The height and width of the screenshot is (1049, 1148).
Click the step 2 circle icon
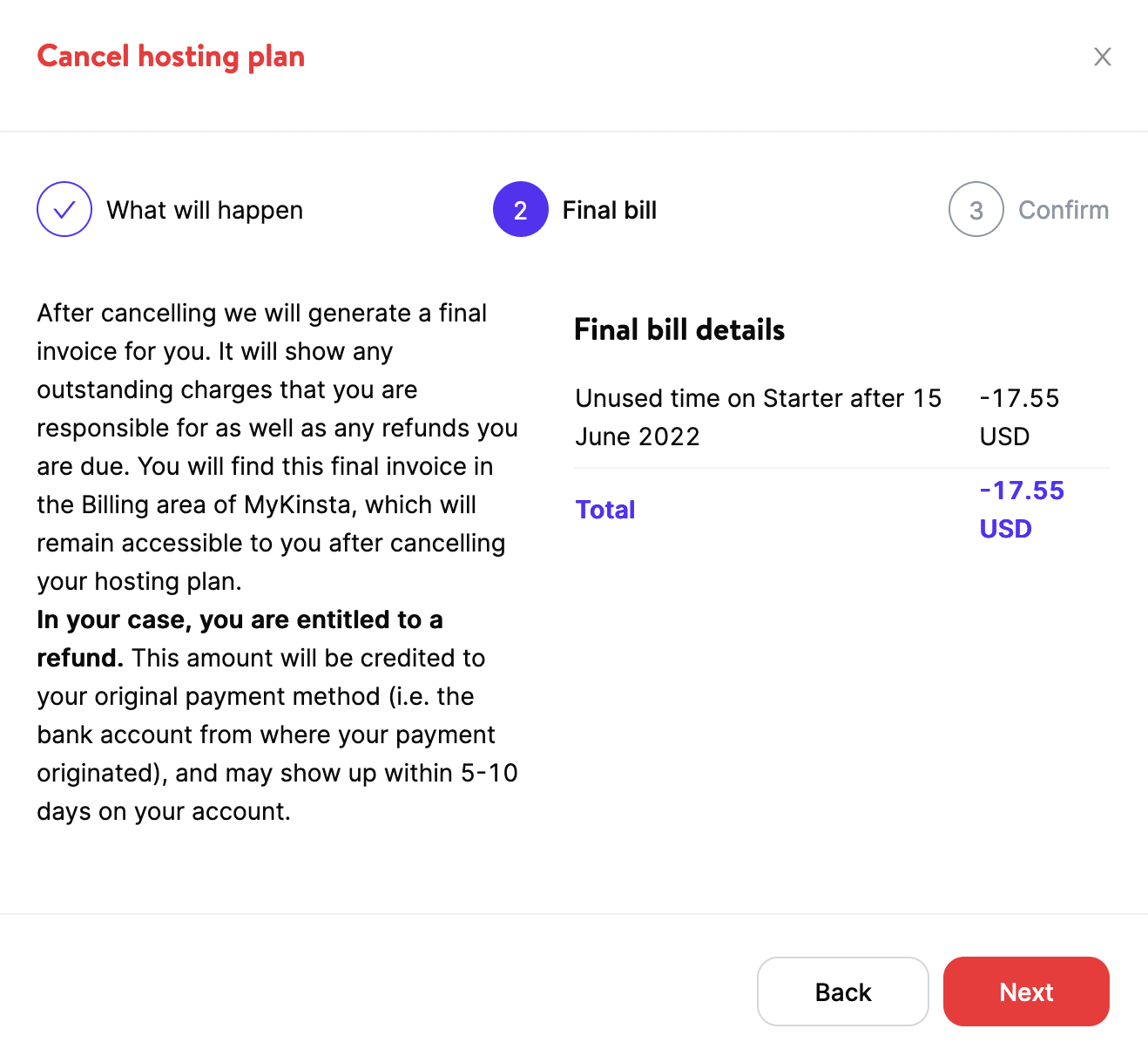pos(520,209)
